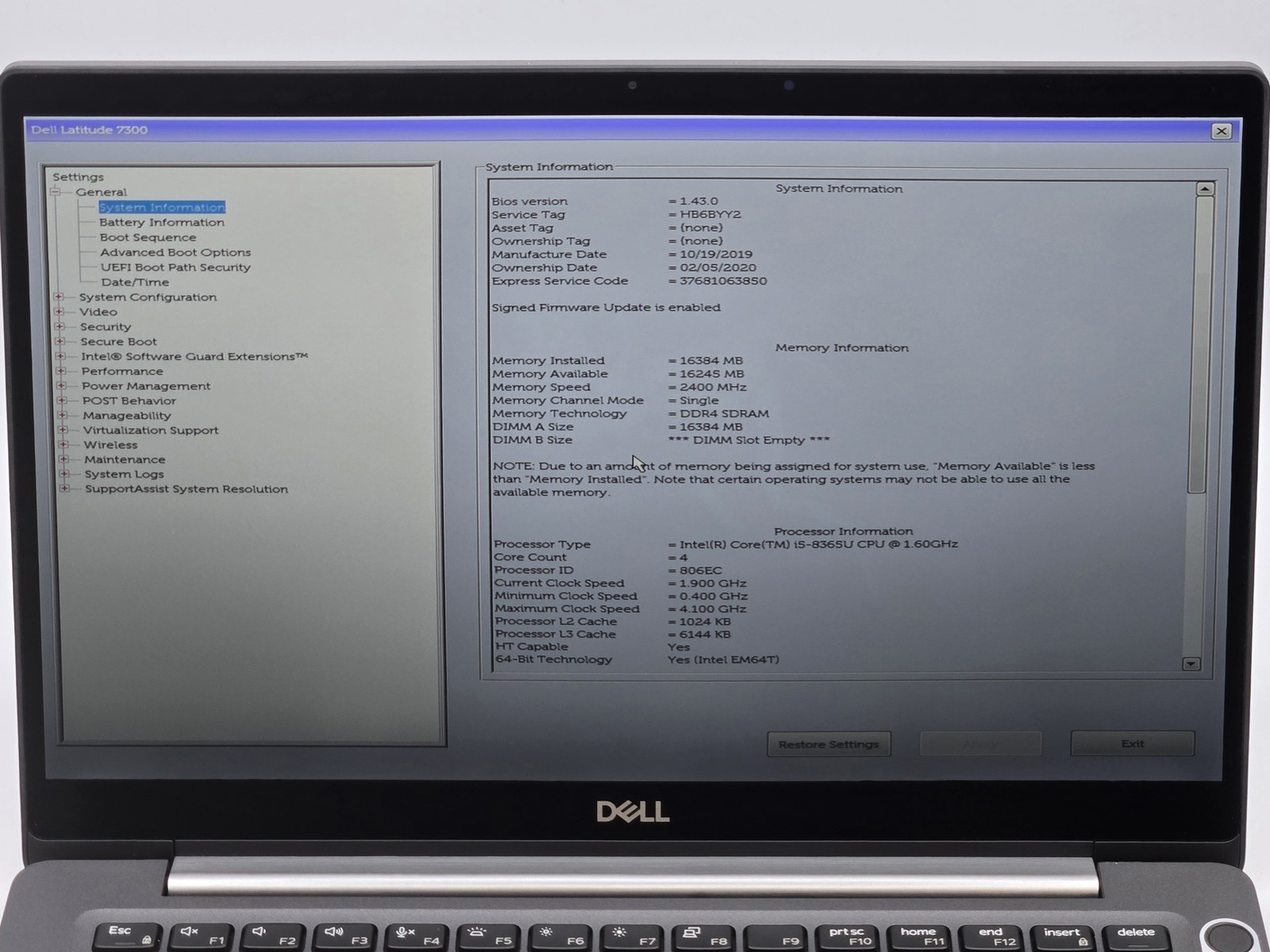Click the Memory Speed 2400 MHz value

point(713,387)
